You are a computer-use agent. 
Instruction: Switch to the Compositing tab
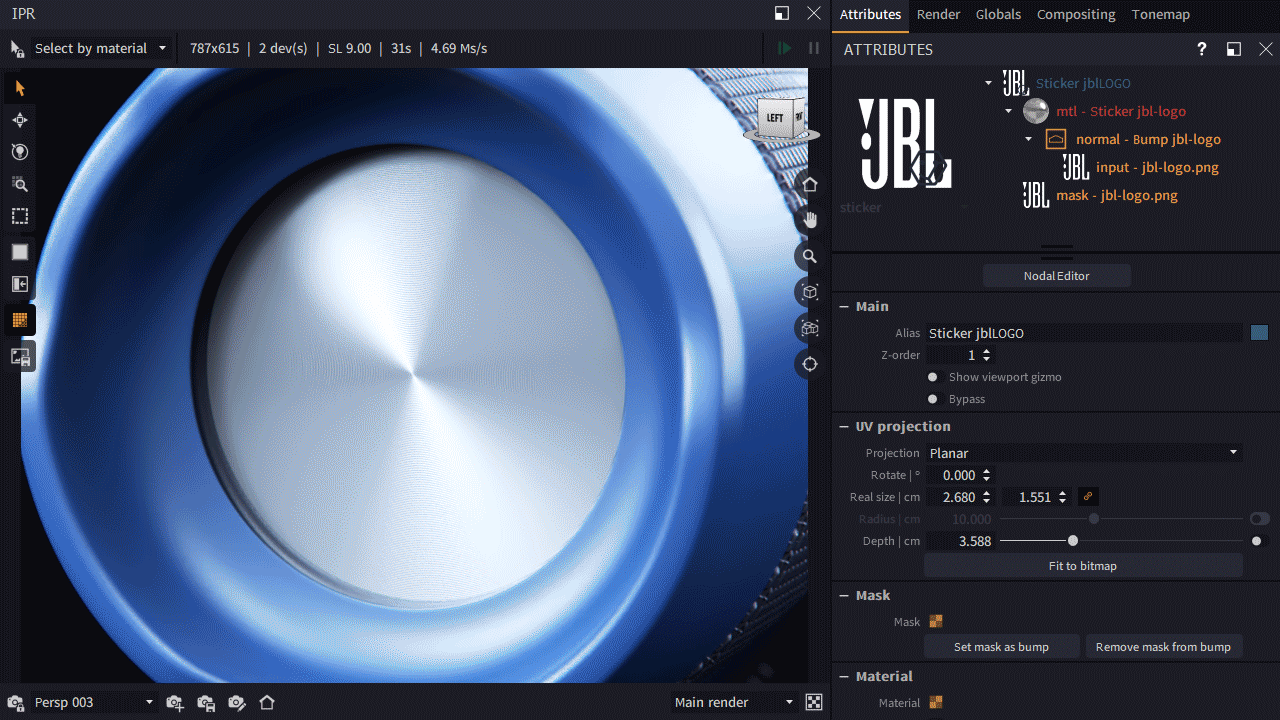pyautogui.click(x=1076, y=14)
